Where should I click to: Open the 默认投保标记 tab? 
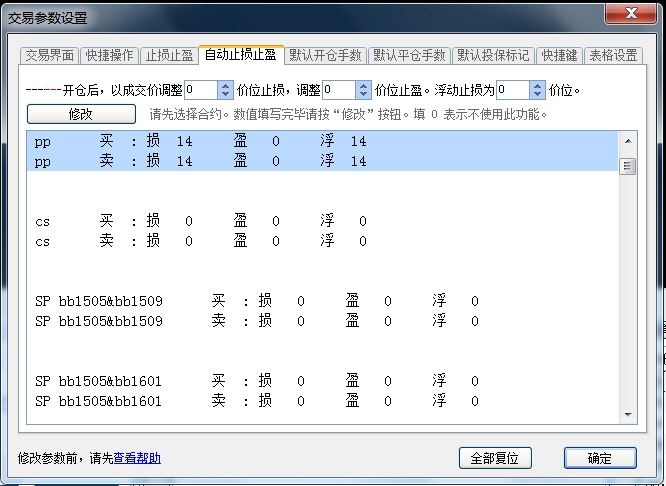click(493, 55)
